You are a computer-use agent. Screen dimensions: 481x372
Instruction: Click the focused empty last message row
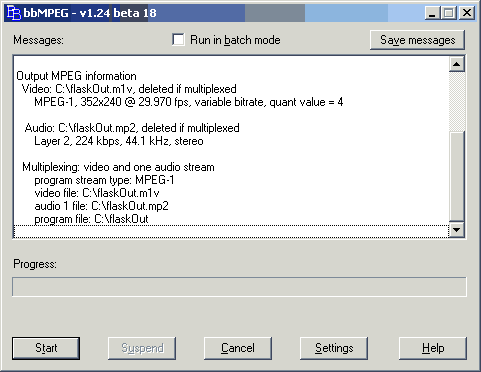231,232
